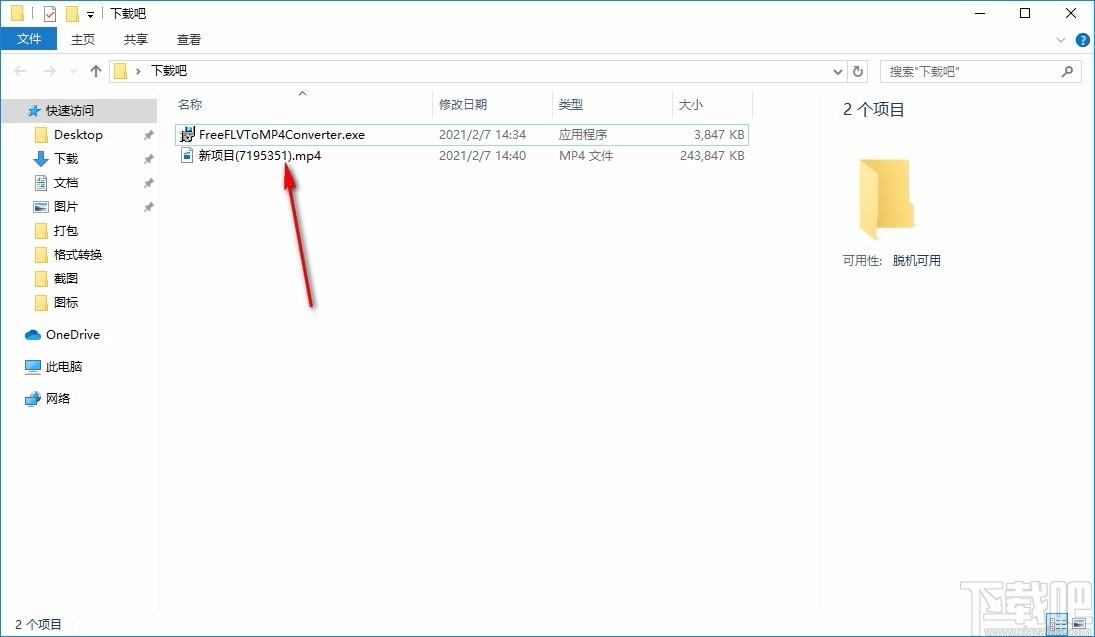Click the Back navigation arrow

pos(20,71)
